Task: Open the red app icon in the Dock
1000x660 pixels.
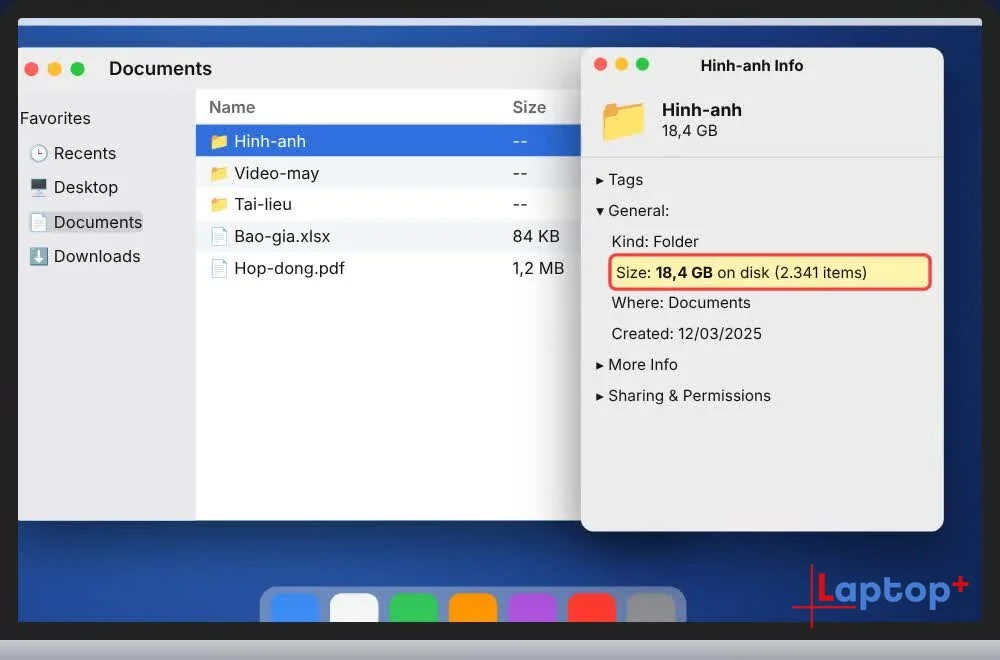Action: click(591, 607)
